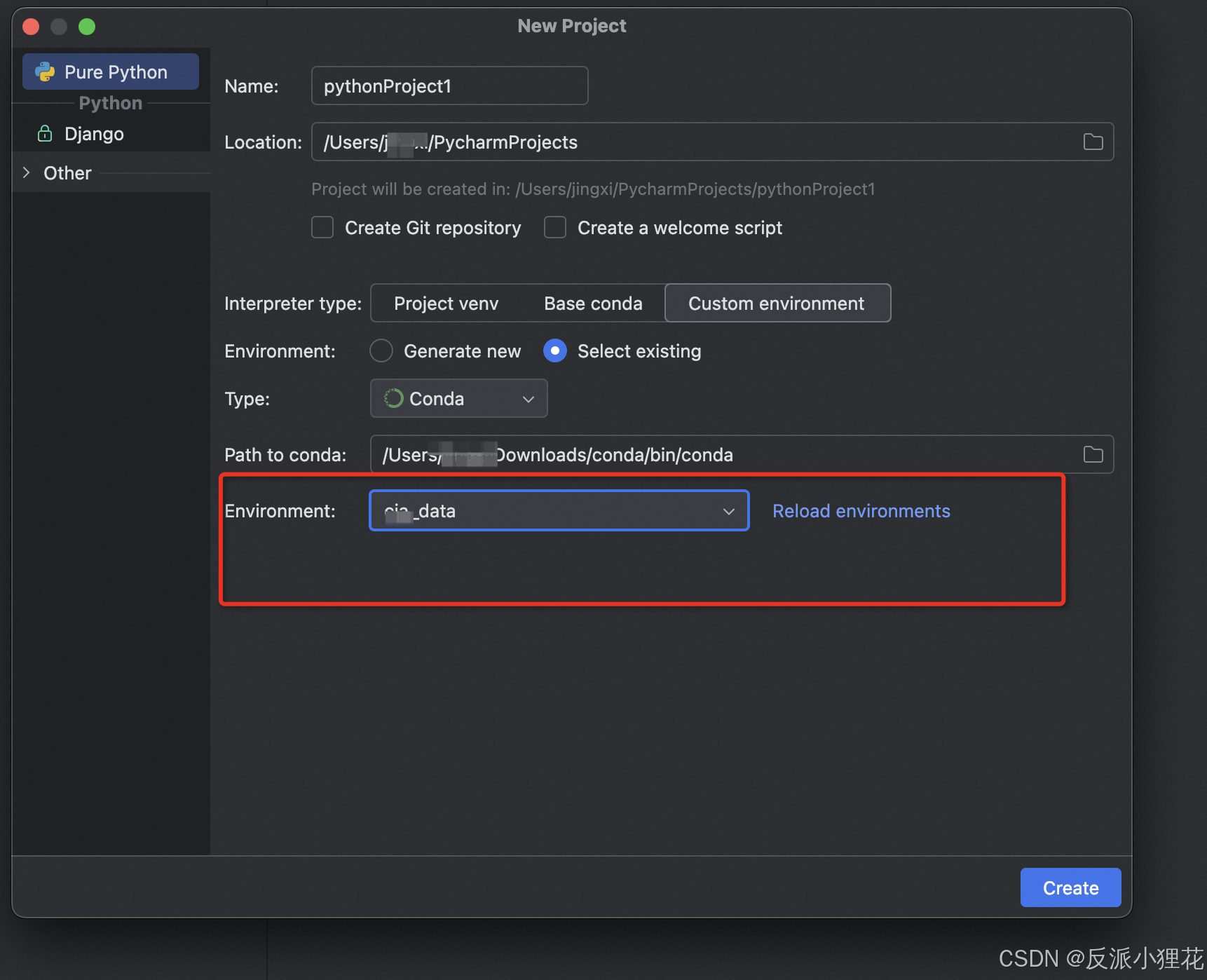Enable Create a welcome script checkbox
Viewport: 1207px width, 980px height.
[x=555, y=227]
